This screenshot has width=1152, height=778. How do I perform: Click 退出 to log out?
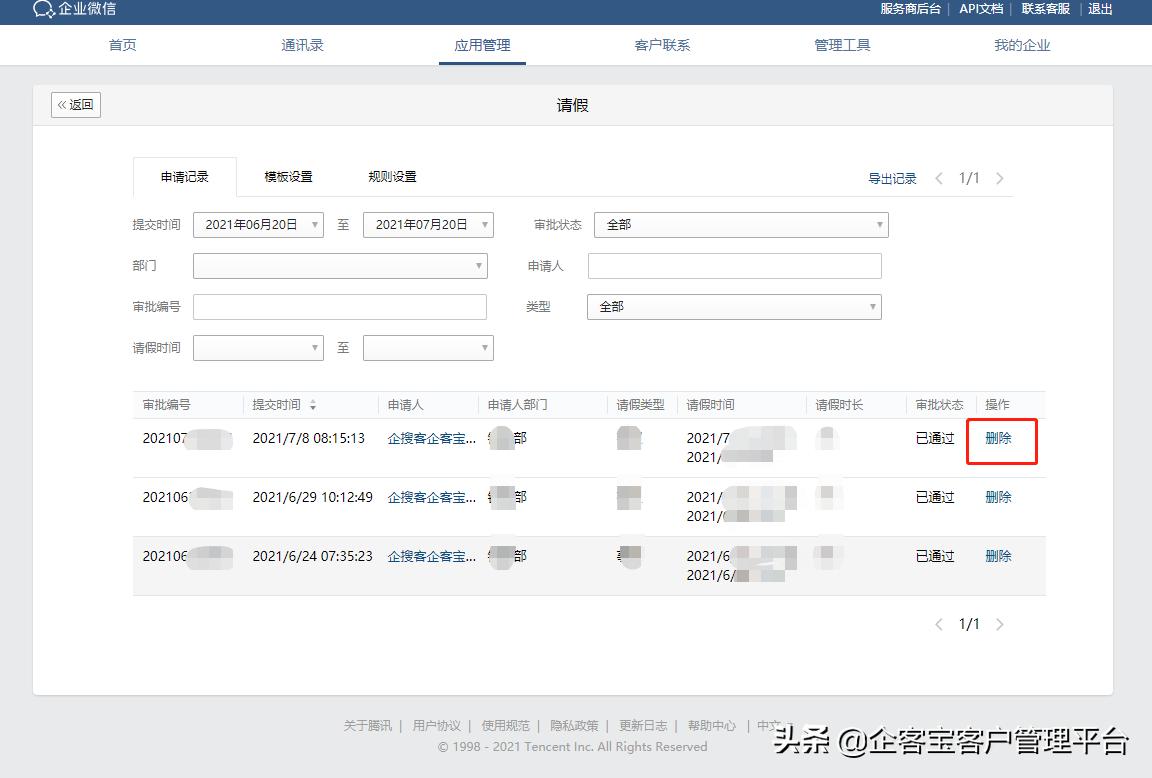[1100, 9]
